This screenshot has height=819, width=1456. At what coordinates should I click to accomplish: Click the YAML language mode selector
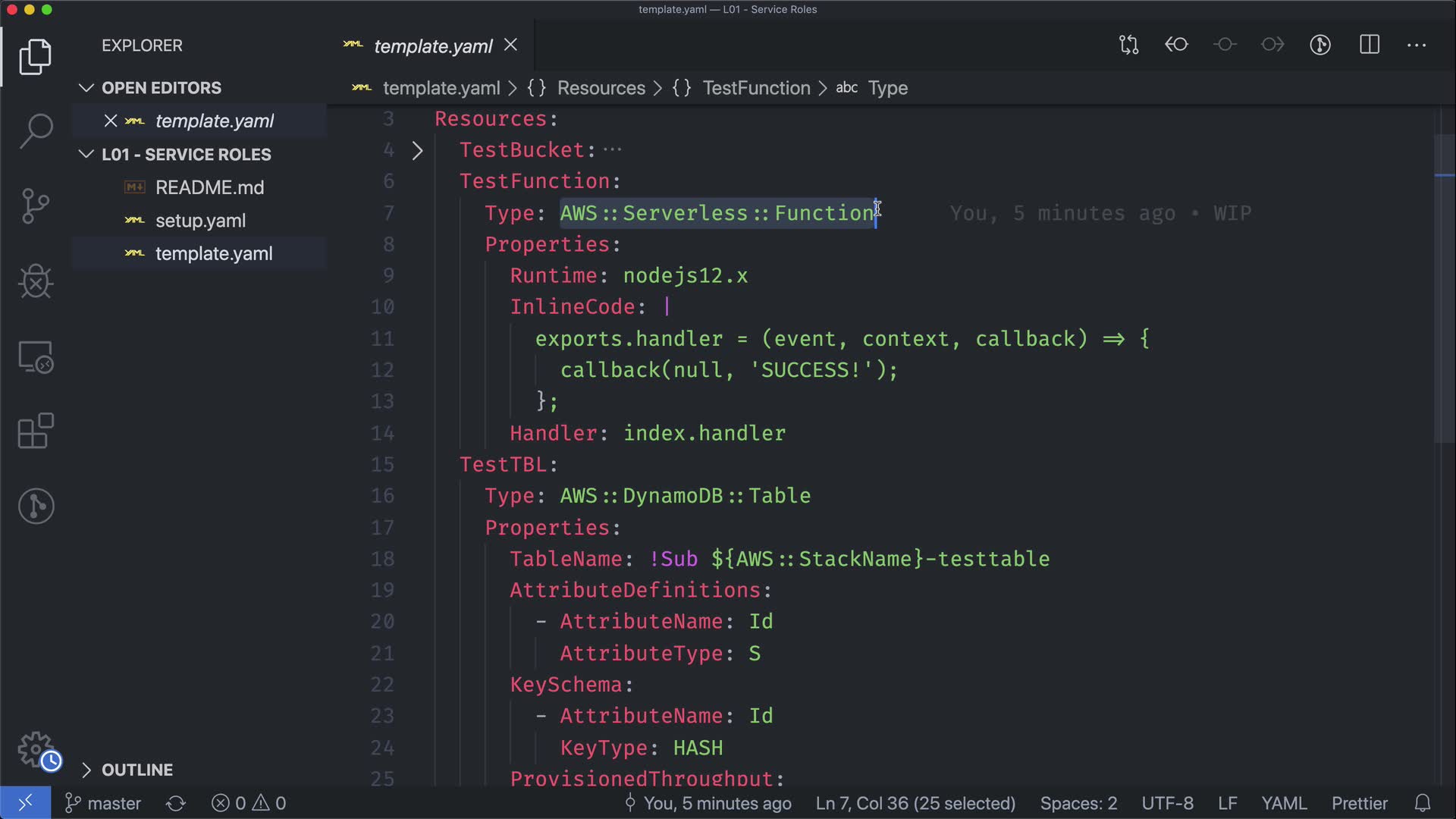[x=1283, y=803]
